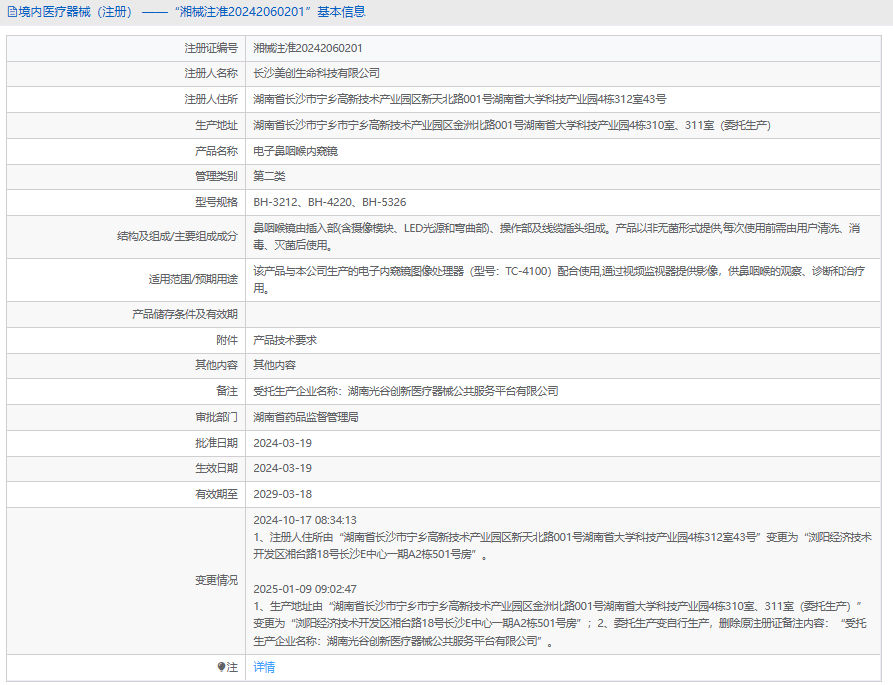The width and height of the screenshot is (893, 685).
Task: Click the 注册人住所 address value
Action: (460, 99)
